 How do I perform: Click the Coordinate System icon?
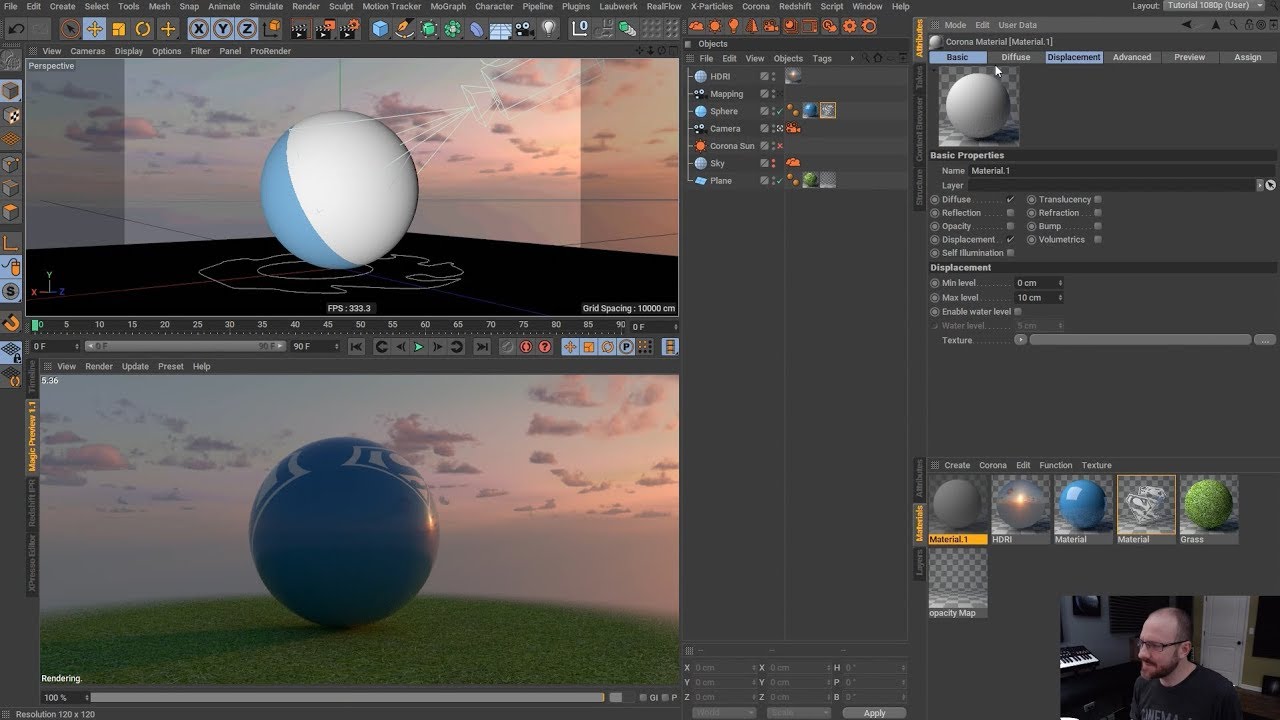pyautogui.click(x=271, y=29)
